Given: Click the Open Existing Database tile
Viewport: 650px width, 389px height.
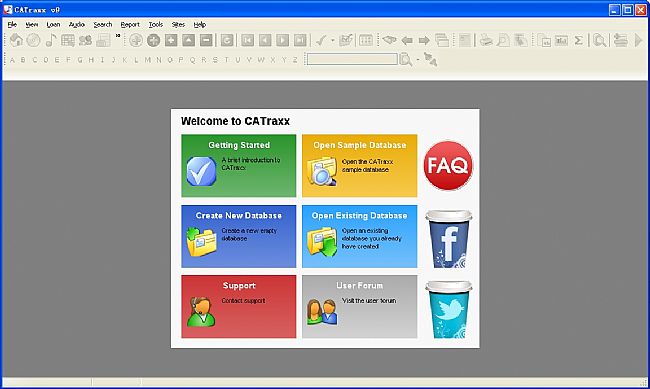Looking at the screenshot, I should click(359, 236).
